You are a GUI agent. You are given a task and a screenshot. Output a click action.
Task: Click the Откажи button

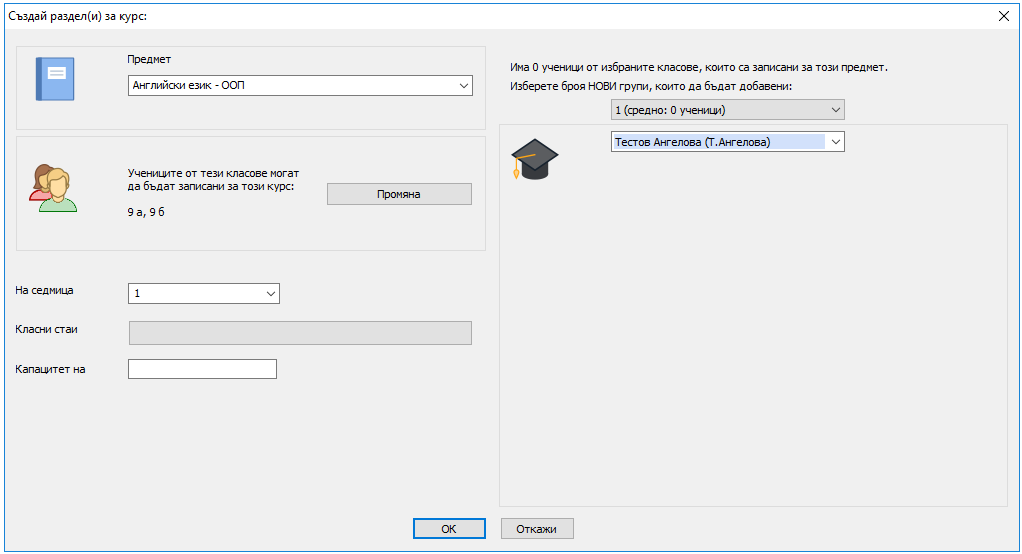537,529
